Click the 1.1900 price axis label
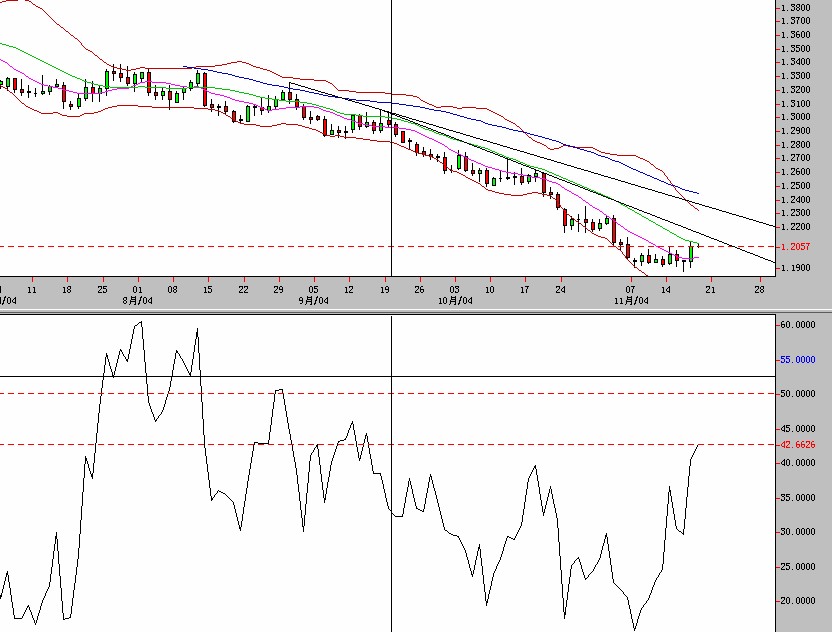 tap(795, 267)
